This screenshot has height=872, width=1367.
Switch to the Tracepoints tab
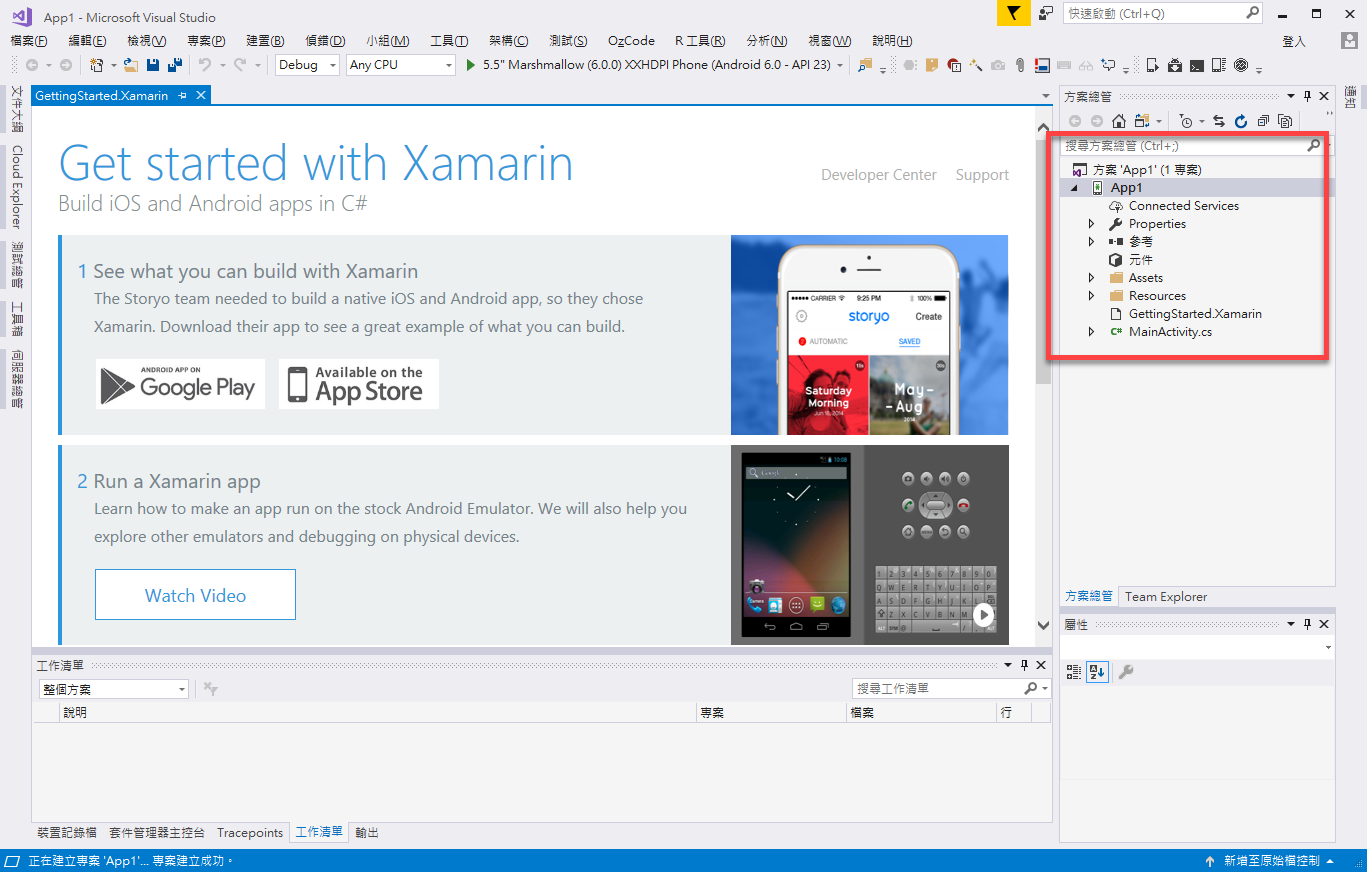250,833
